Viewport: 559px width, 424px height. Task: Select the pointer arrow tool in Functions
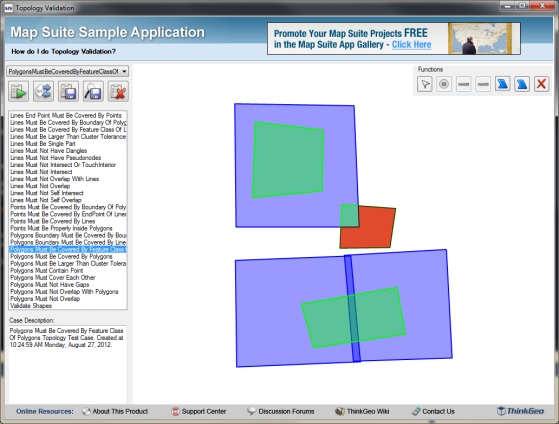tap(425, 84)
